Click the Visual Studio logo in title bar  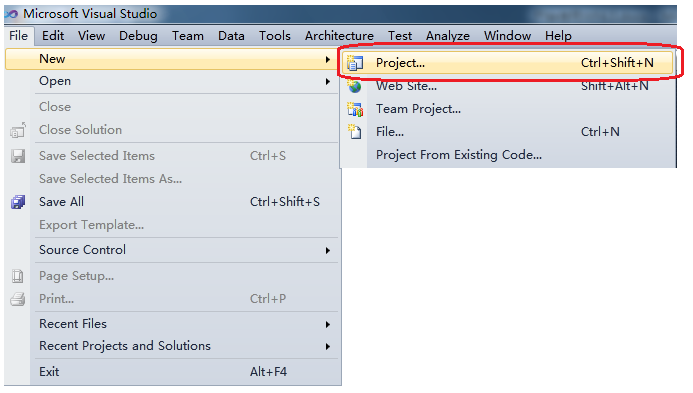coord(11,14)
